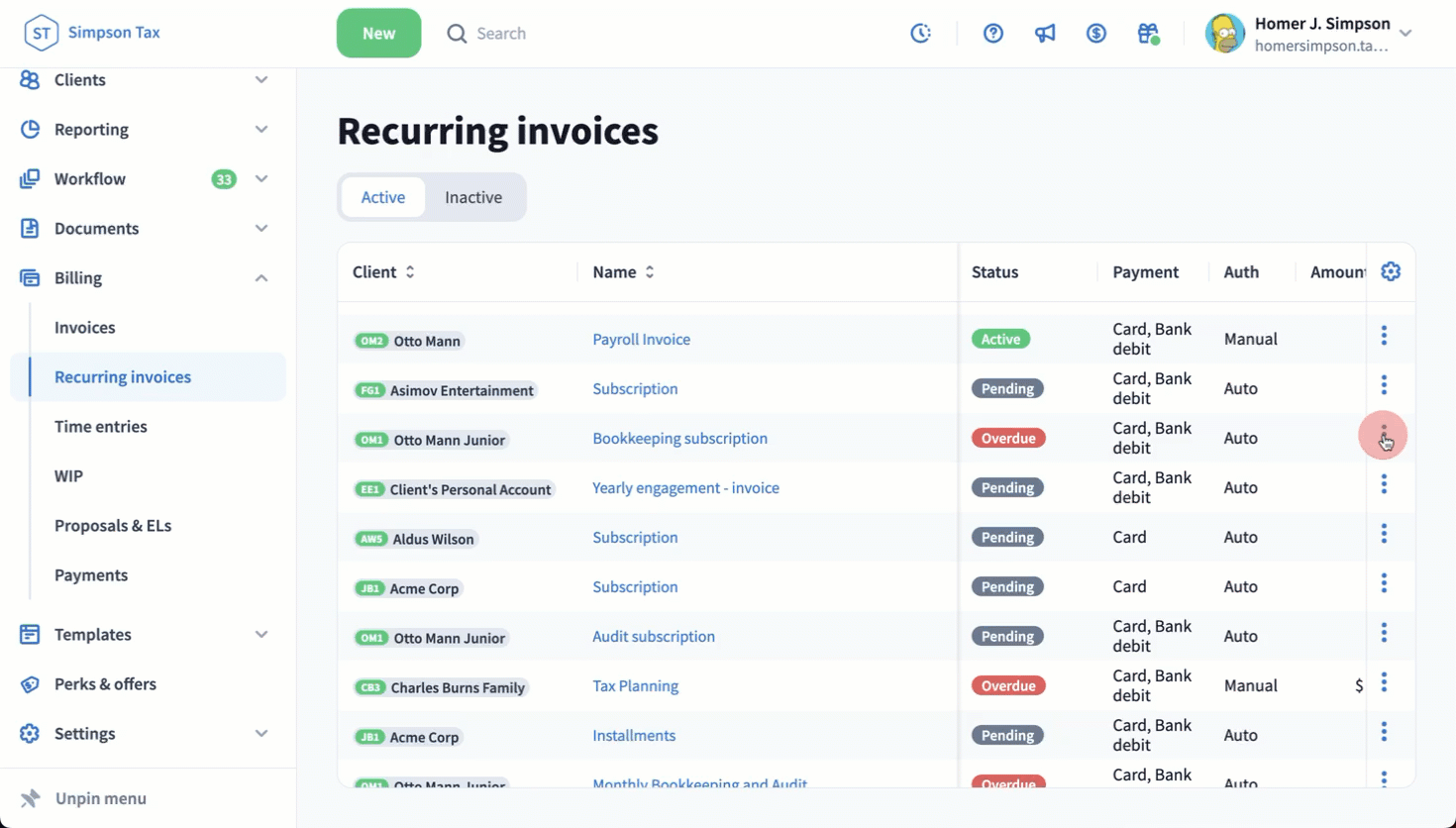Click Unpin menu pin icon
The width and height of the screenshot is (1456, 828).
[31, 798]
